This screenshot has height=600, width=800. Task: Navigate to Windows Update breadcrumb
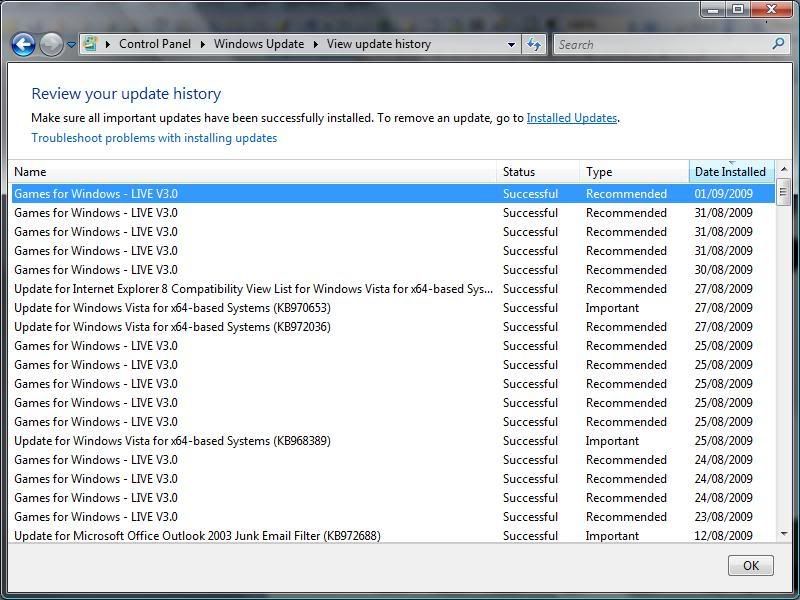pos(259,44)
